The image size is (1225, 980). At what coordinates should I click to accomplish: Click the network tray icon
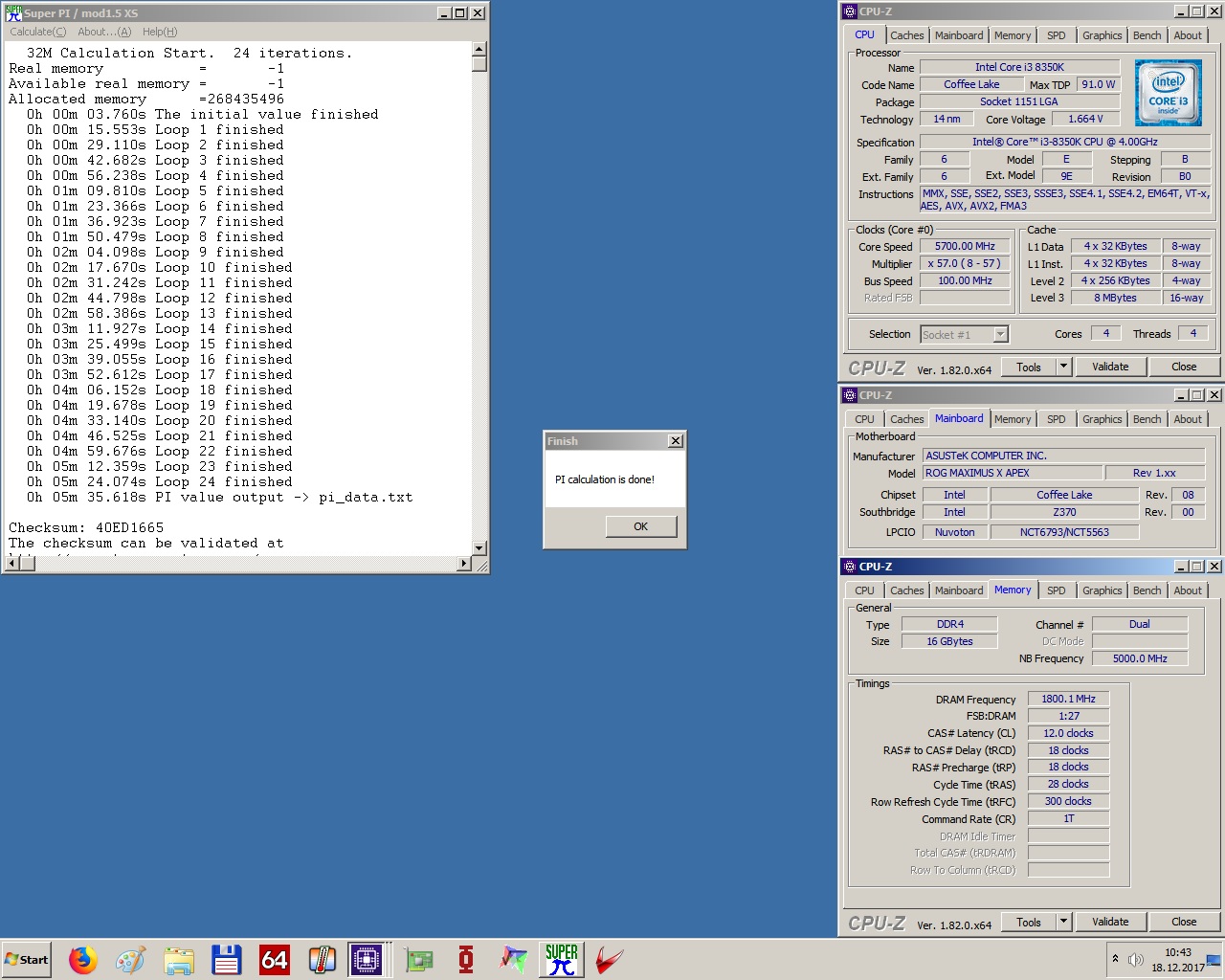click(x=1214, y=959)
